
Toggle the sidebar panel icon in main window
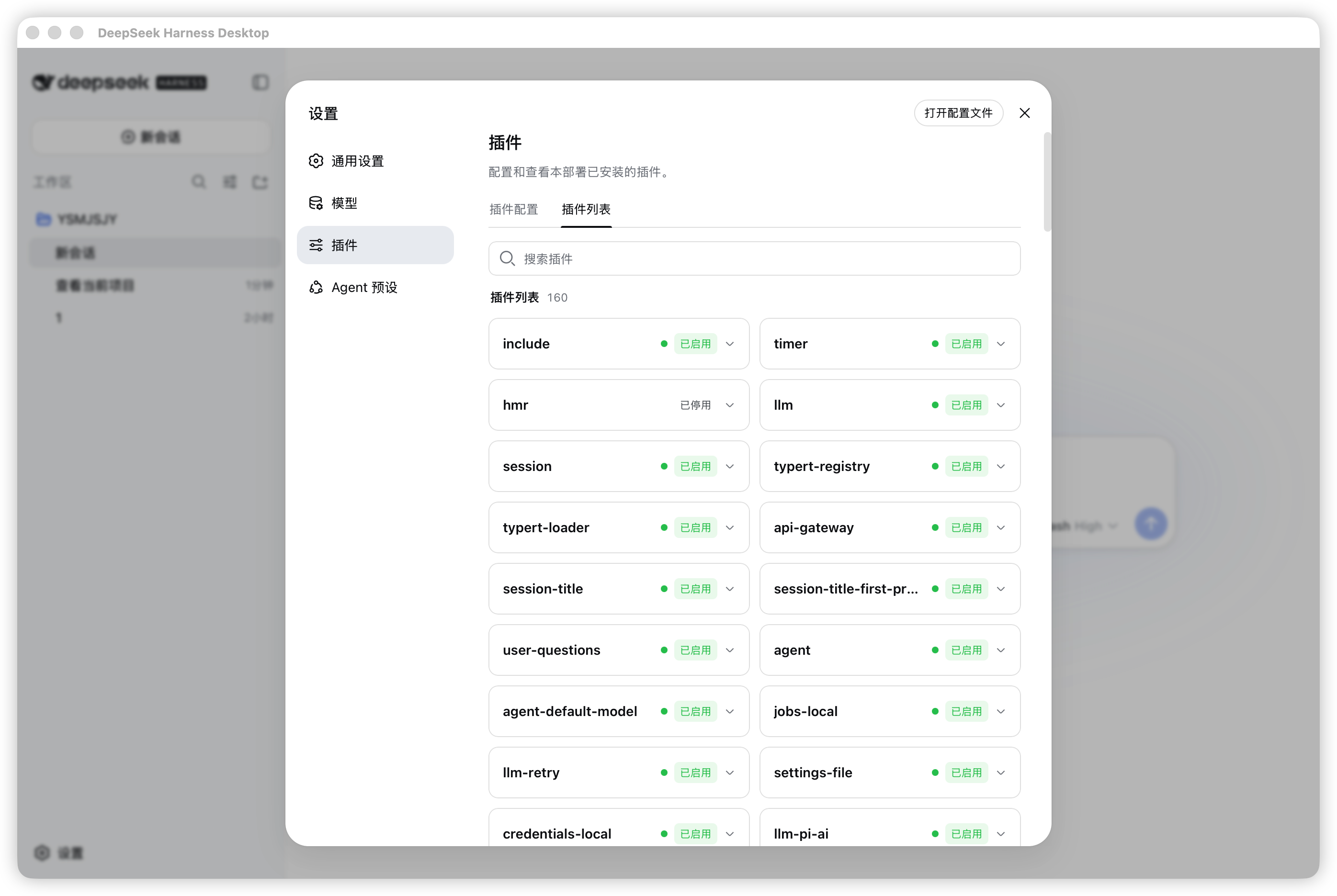tap(260, 82)
